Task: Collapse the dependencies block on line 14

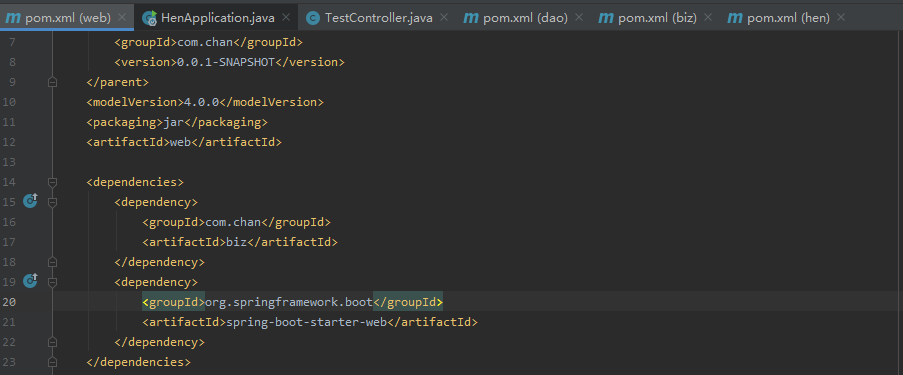Action: click(52, 182)
